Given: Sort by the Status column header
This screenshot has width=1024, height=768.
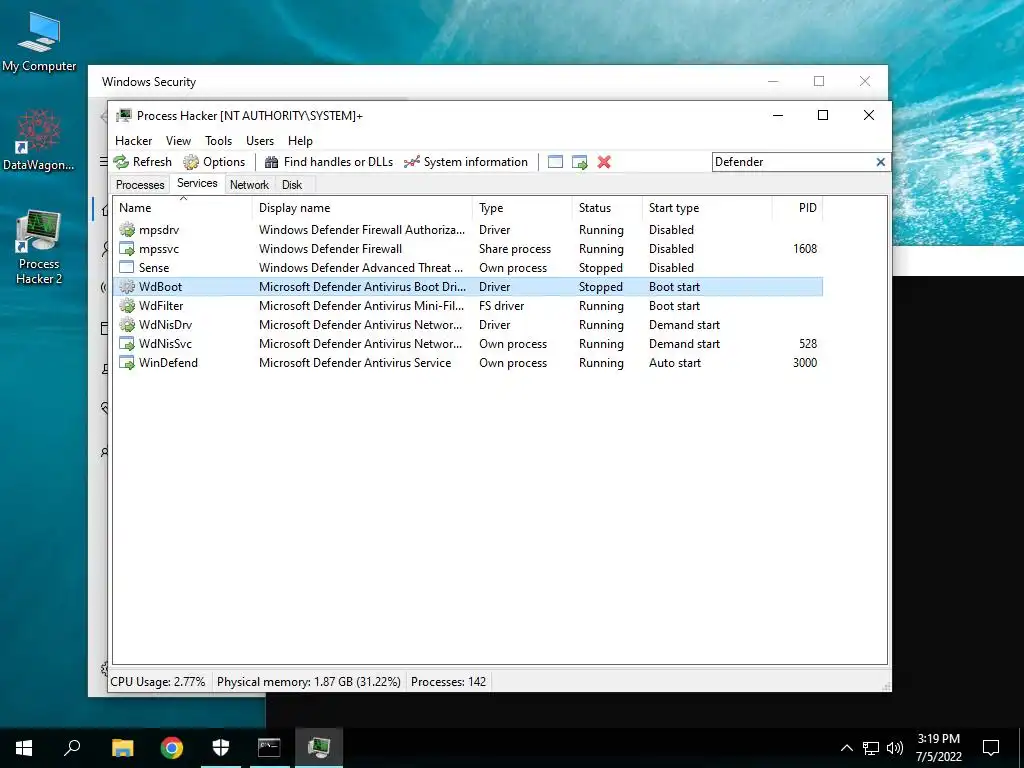Looking at the screenshot, I should pyautogui.click(x=607, y=208).
